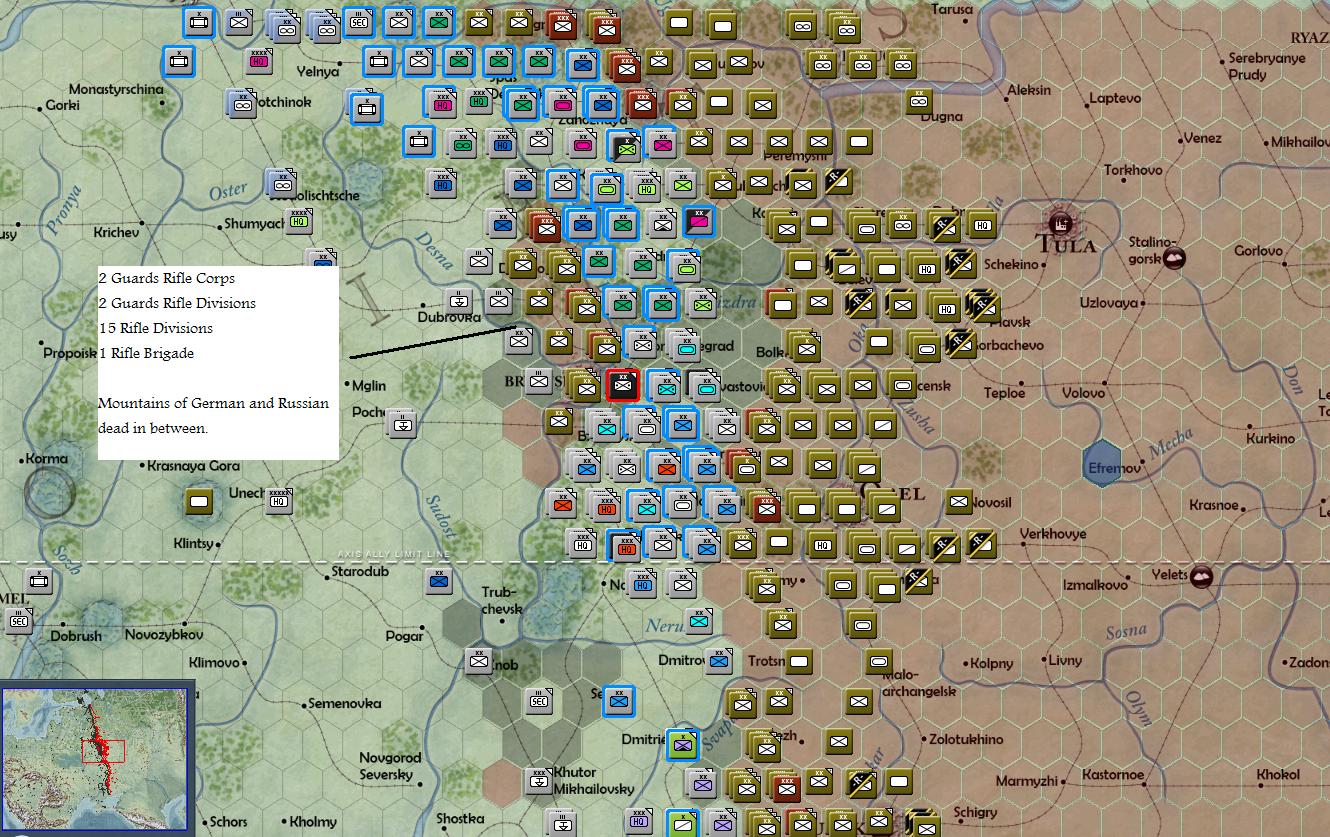
Task: Select the grey counter at Pochep
Action: (x=402, y=423)
